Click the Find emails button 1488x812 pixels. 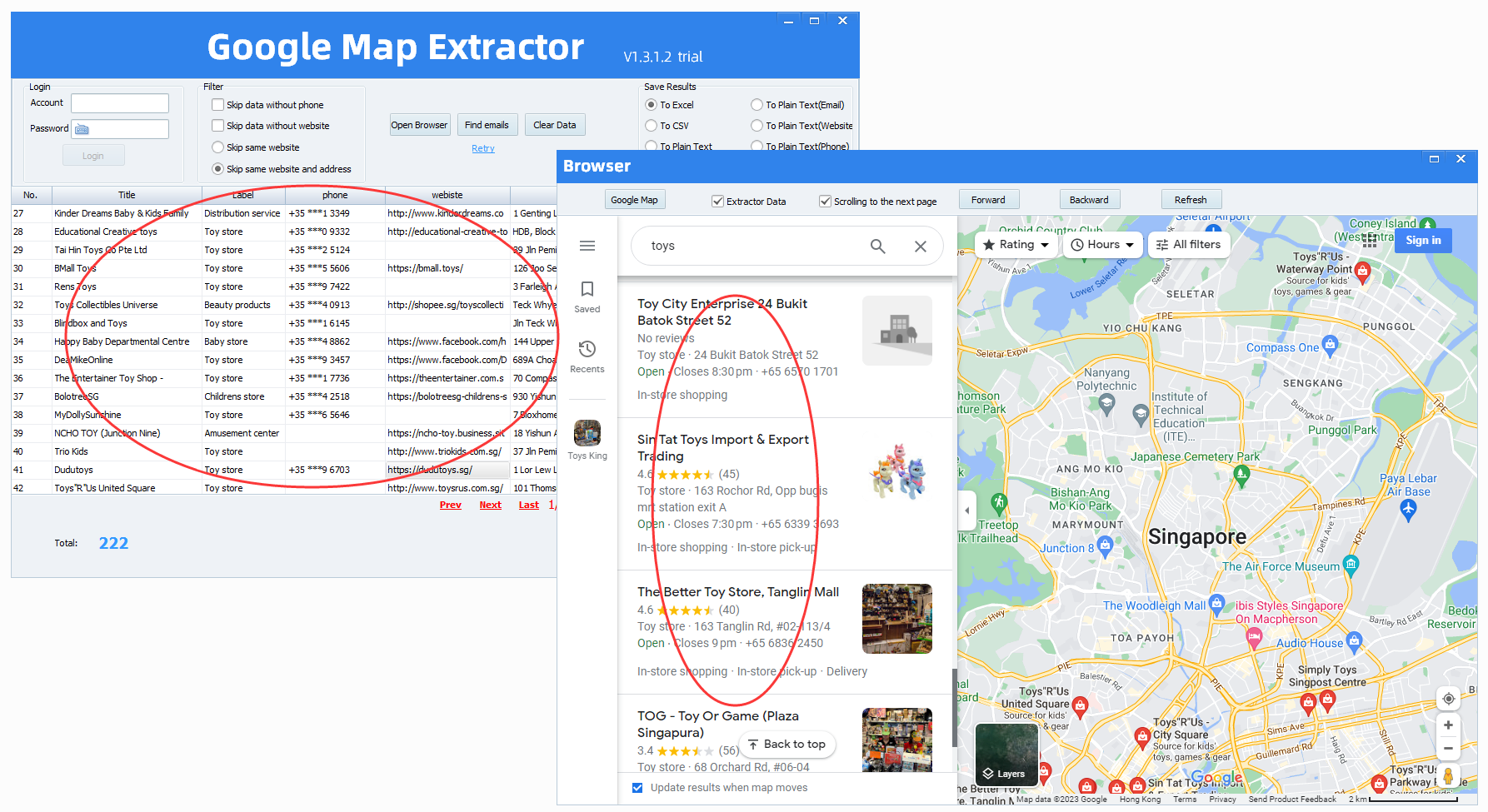(x=487, y=125)
